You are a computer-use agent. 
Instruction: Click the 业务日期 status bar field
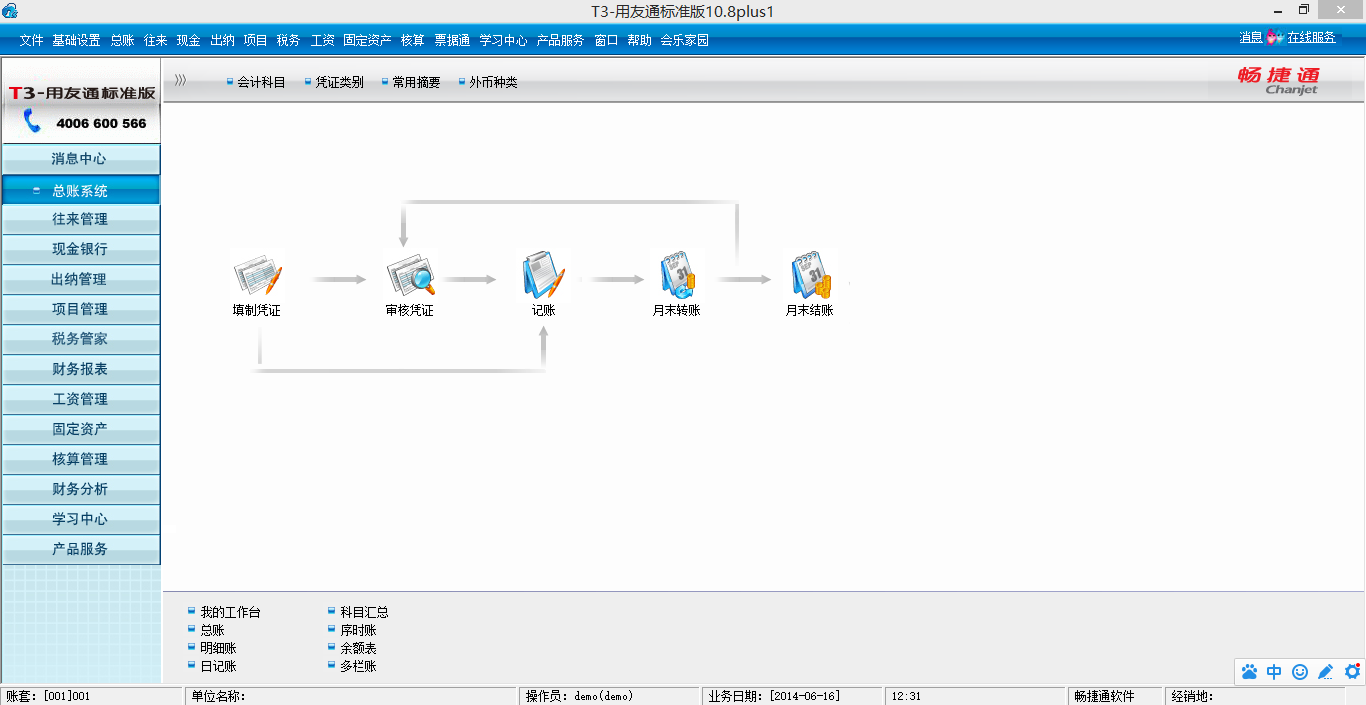click(x=792, y=696)
